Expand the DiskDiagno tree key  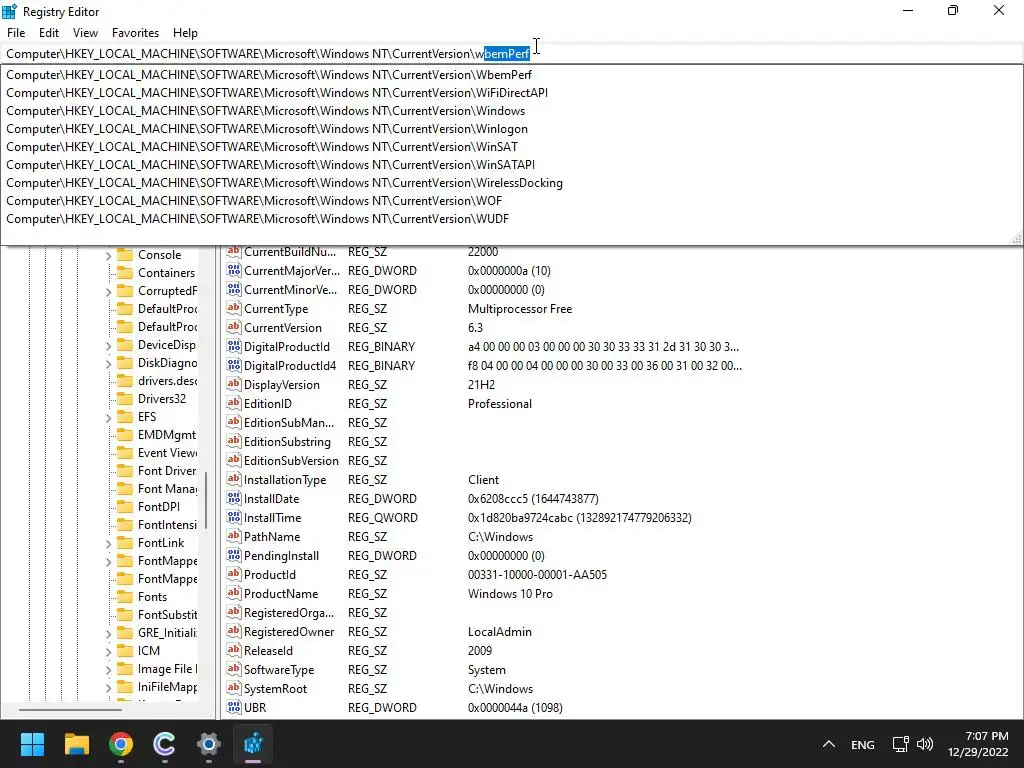[108, 364]
